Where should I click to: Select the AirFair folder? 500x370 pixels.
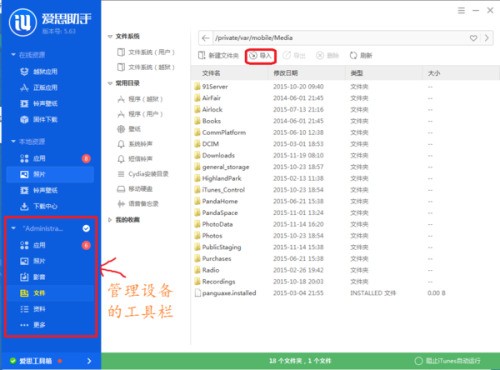207,98
